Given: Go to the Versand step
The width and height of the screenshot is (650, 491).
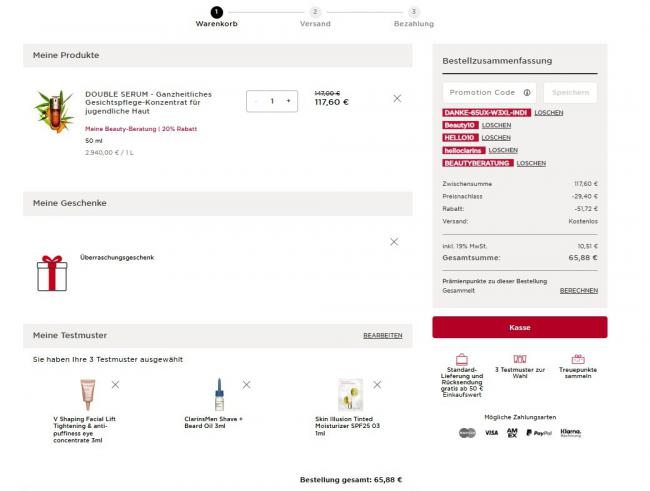Looking at the screenshot, I should pyautogui.click(x=315, y=13).
